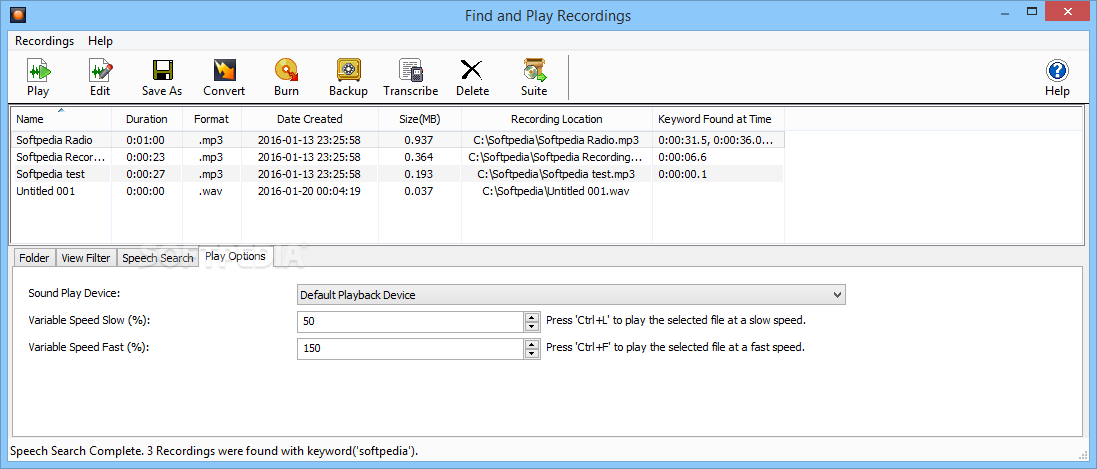The image size is (1097, 469).
Task: Sort by the Format column header
Action: click(x=211, y=119)
